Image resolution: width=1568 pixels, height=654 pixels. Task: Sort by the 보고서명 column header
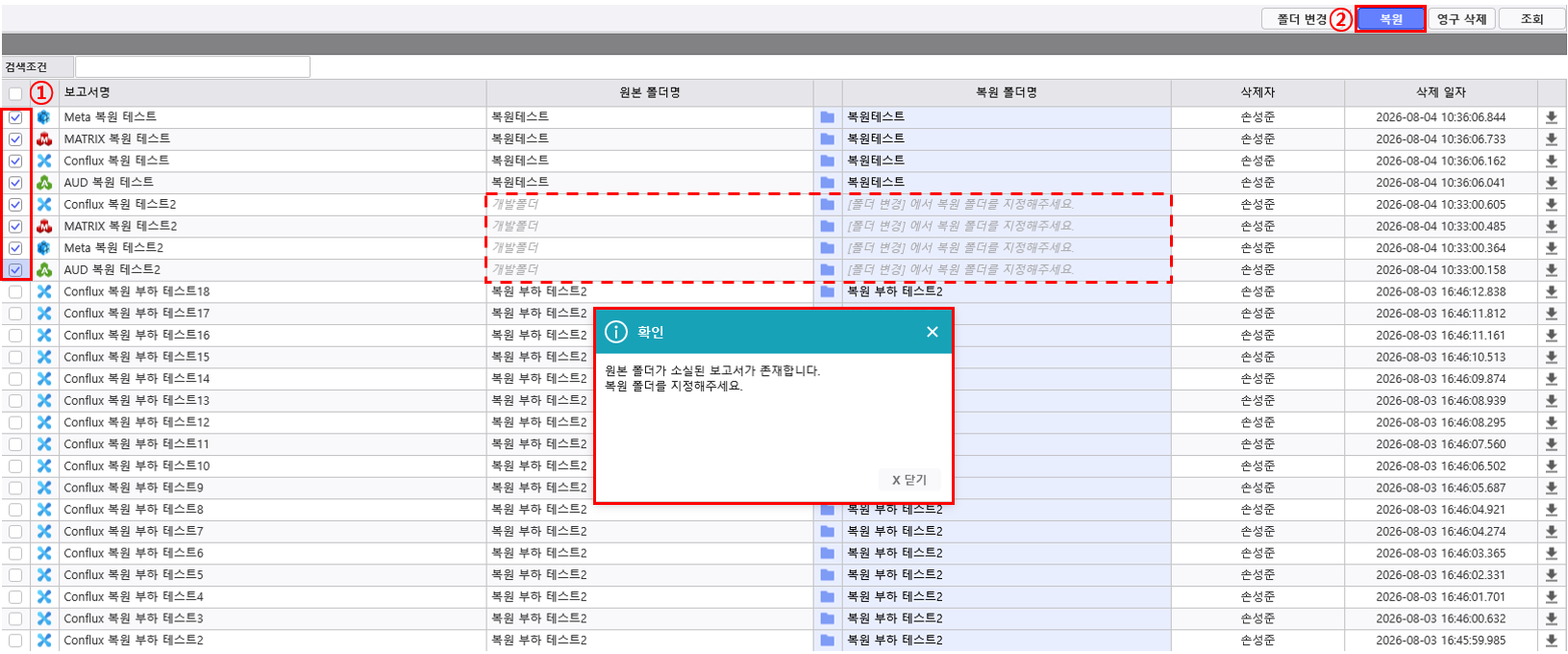(272, 92)
